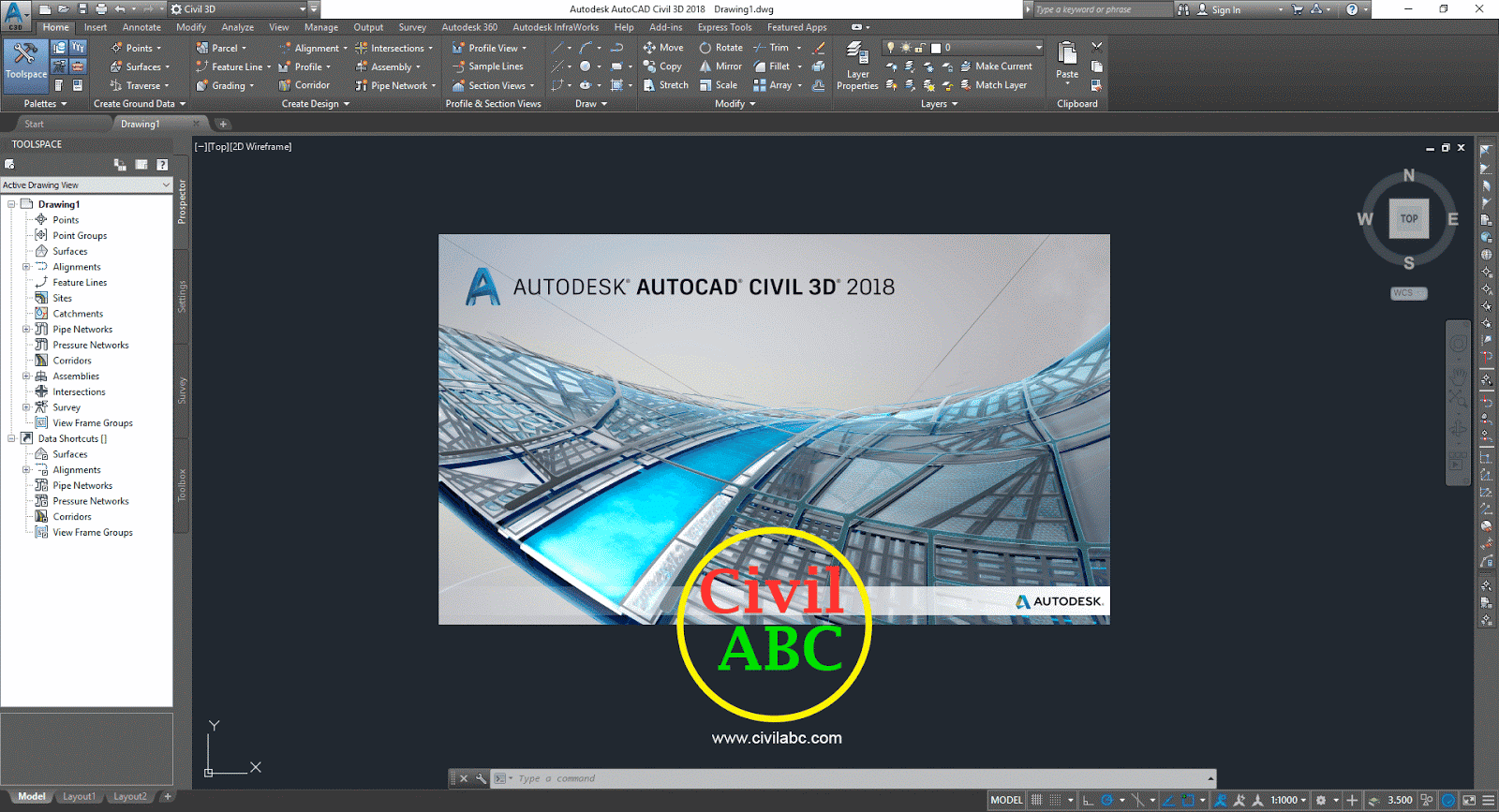Click the WCS label under ViewCube

coord(1408,293)
